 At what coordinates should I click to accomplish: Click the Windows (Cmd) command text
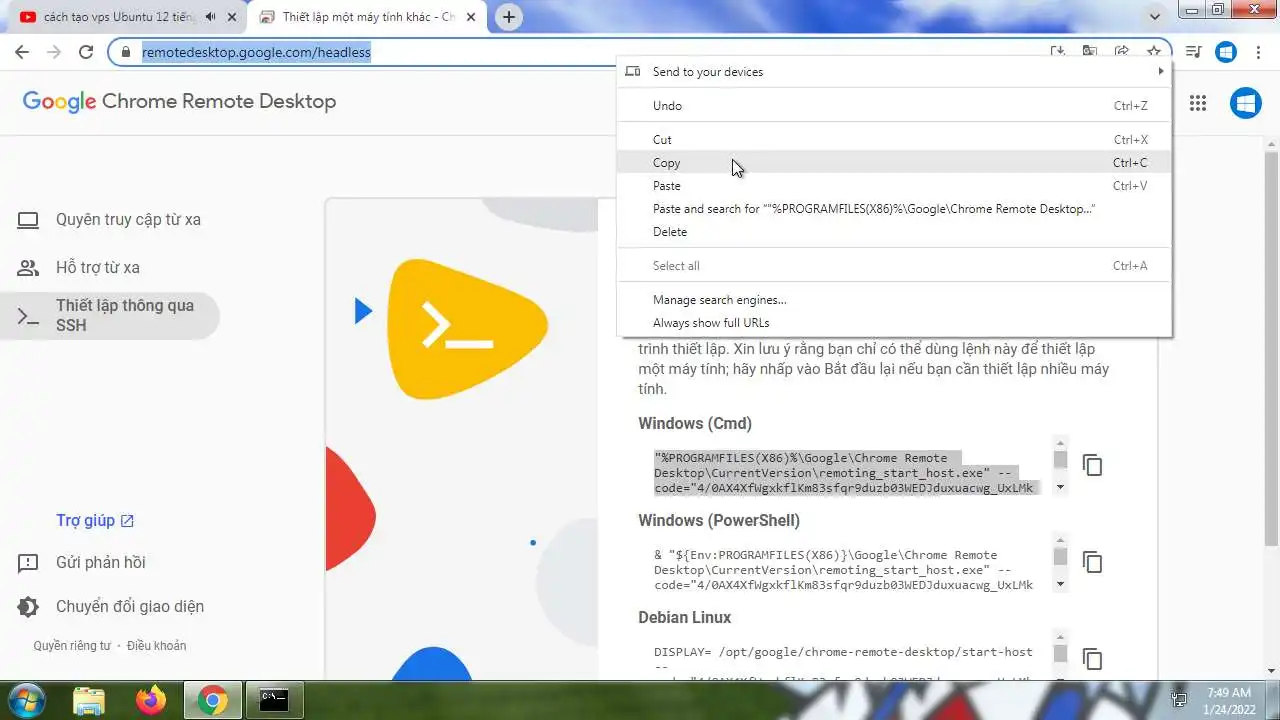pos(847,473)
